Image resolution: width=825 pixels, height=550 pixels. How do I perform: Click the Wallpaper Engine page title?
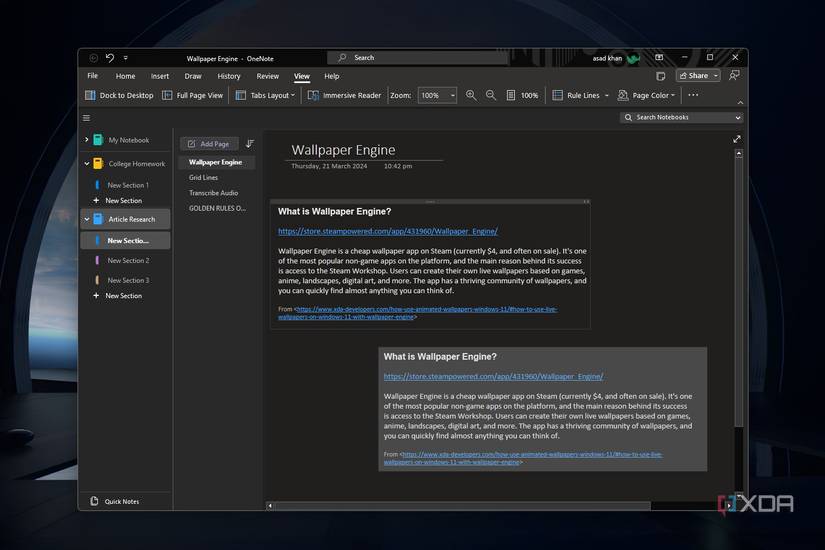click(343, 150)
